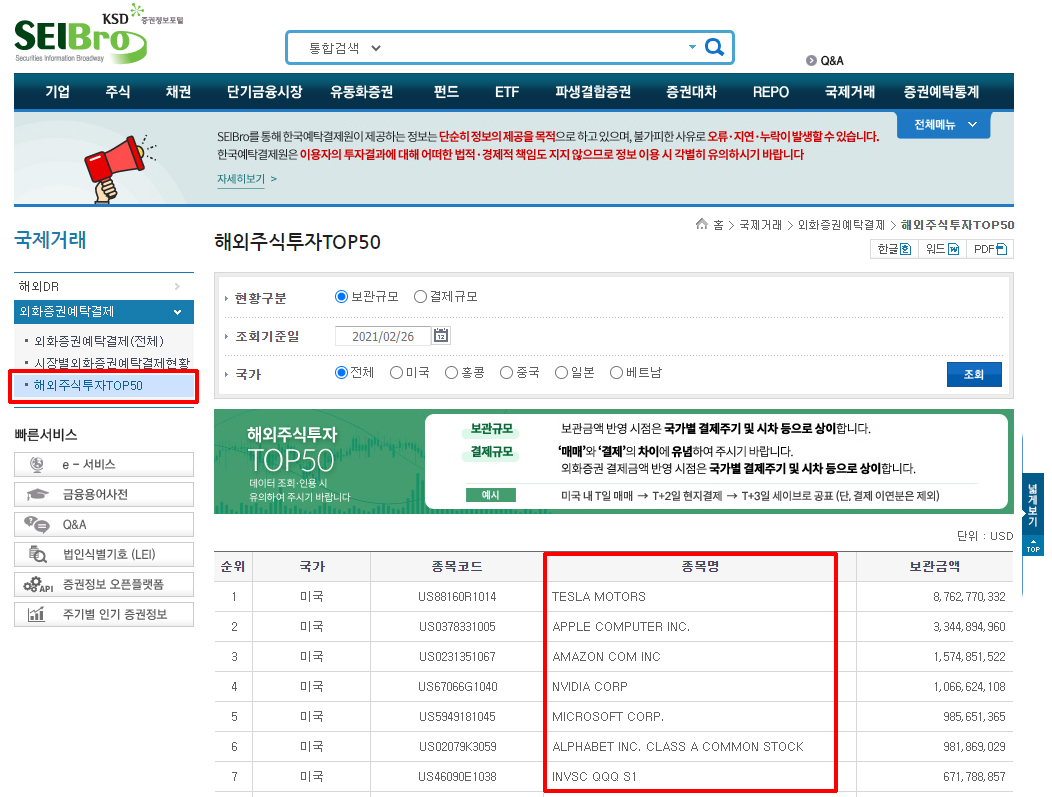Click MICROSOFT CORP. stock name
1052x797 pixels.
[x=608, y=716]
